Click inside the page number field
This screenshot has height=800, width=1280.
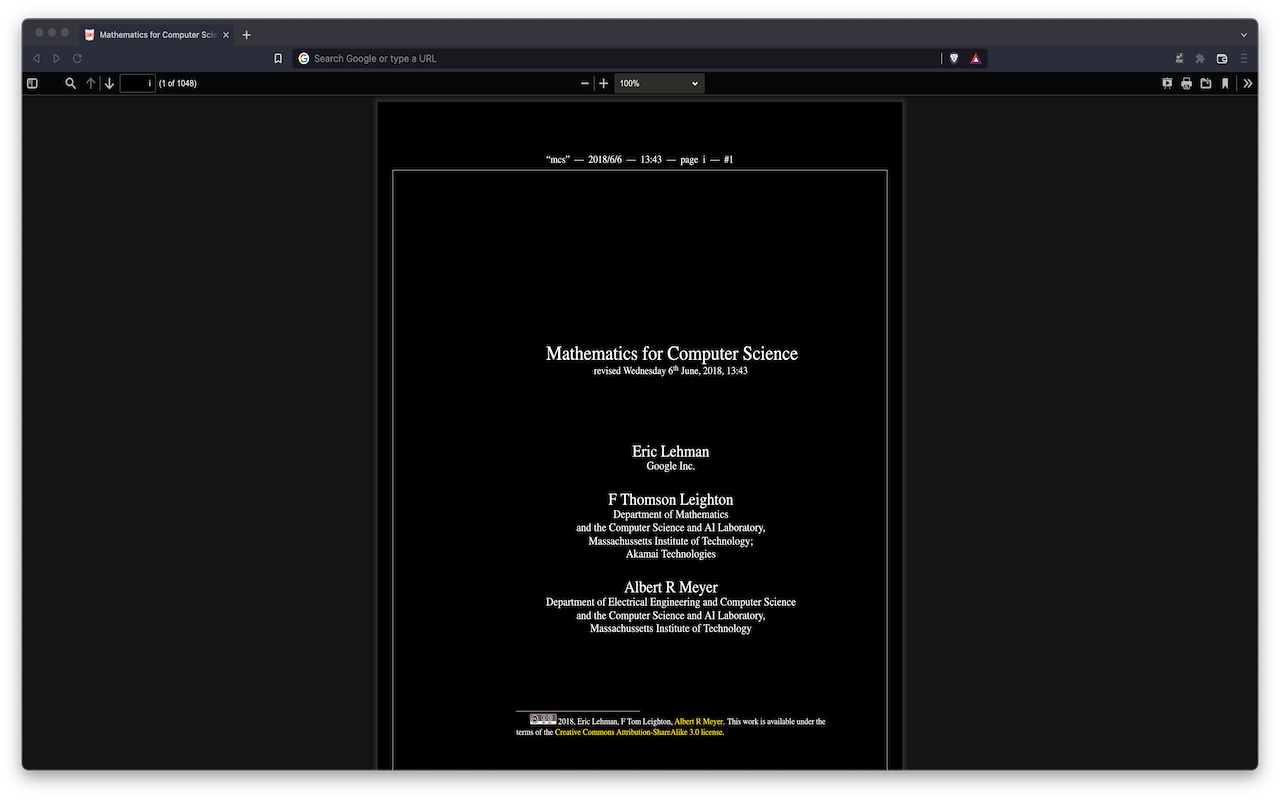[137, 83]
